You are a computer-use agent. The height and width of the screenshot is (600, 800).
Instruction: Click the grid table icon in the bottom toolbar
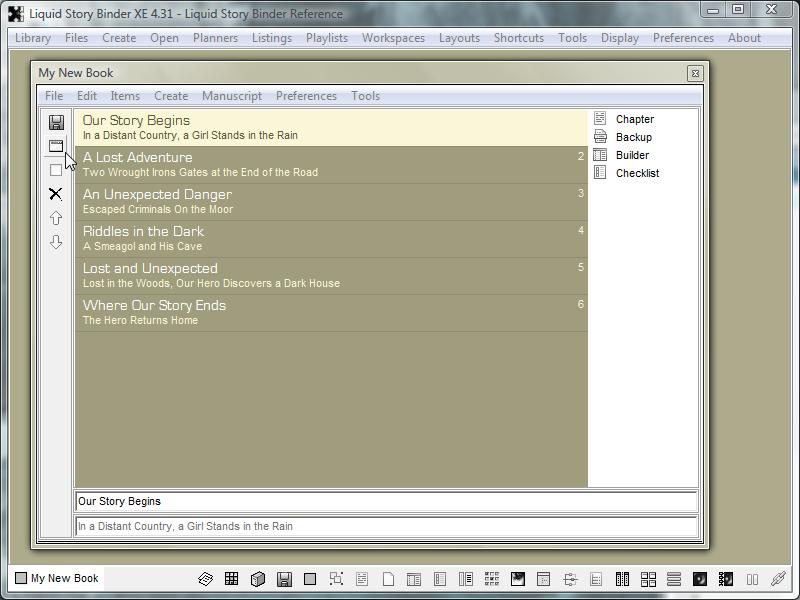pyautogui.click(x=231, y=579)
